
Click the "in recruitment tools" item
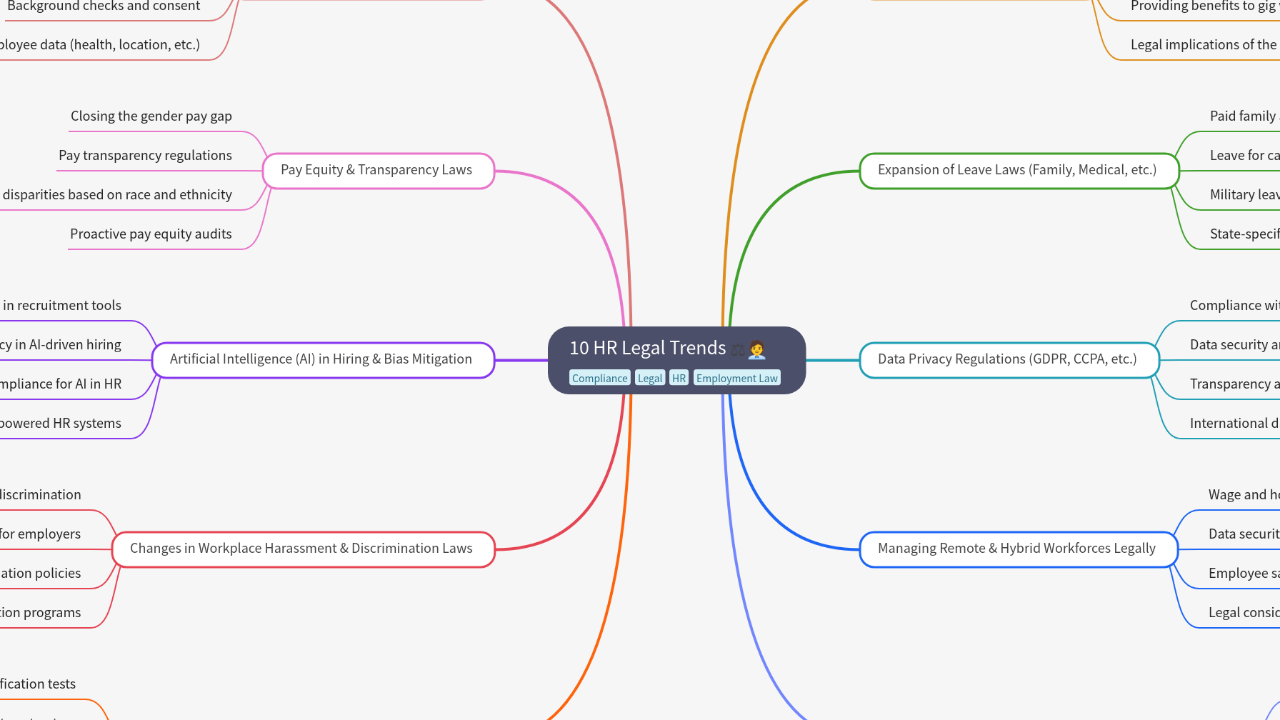(61, 306)
